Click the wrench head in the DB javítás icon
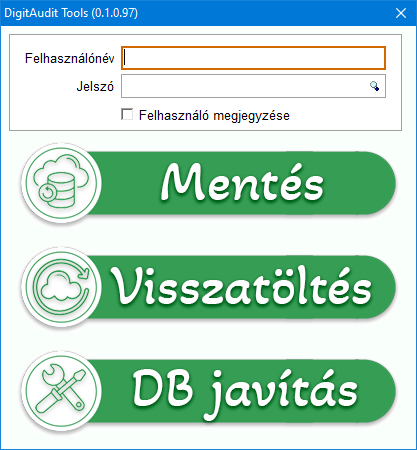417x450 pixels. (x=52, y=374)
